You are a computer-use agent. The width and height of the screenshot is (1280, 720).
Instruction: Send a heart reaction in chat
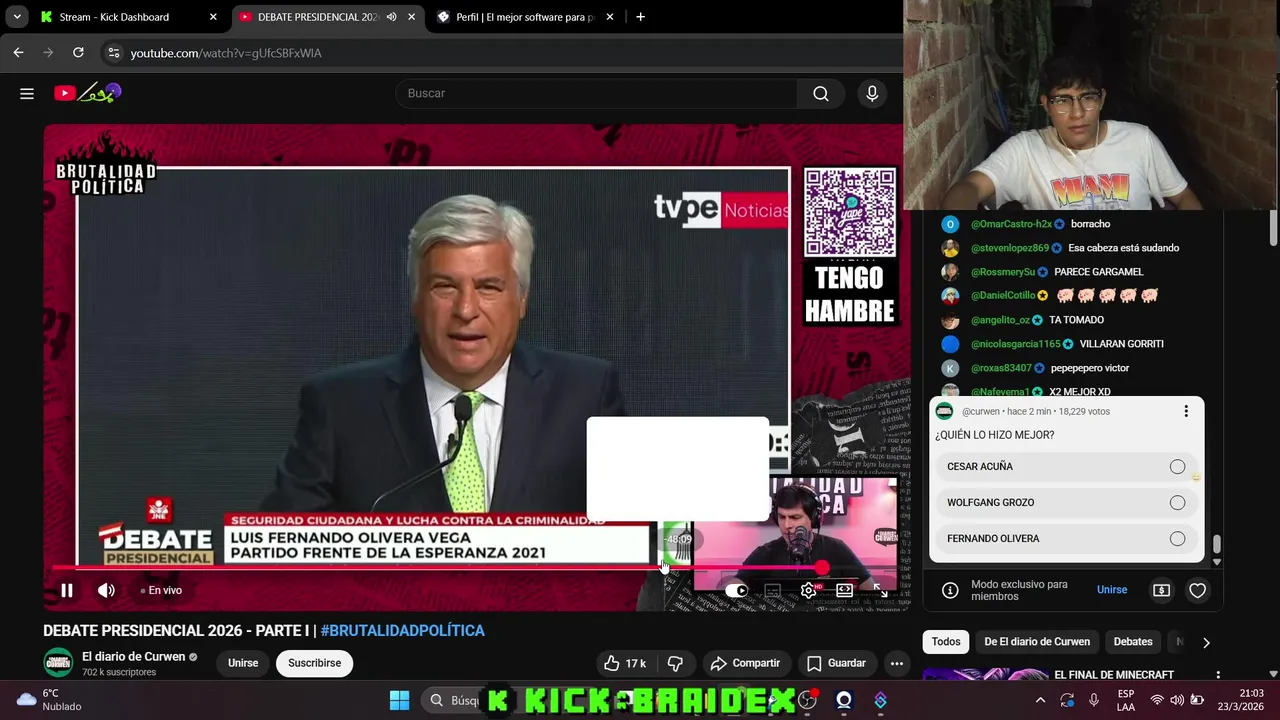click(1197, 590)
